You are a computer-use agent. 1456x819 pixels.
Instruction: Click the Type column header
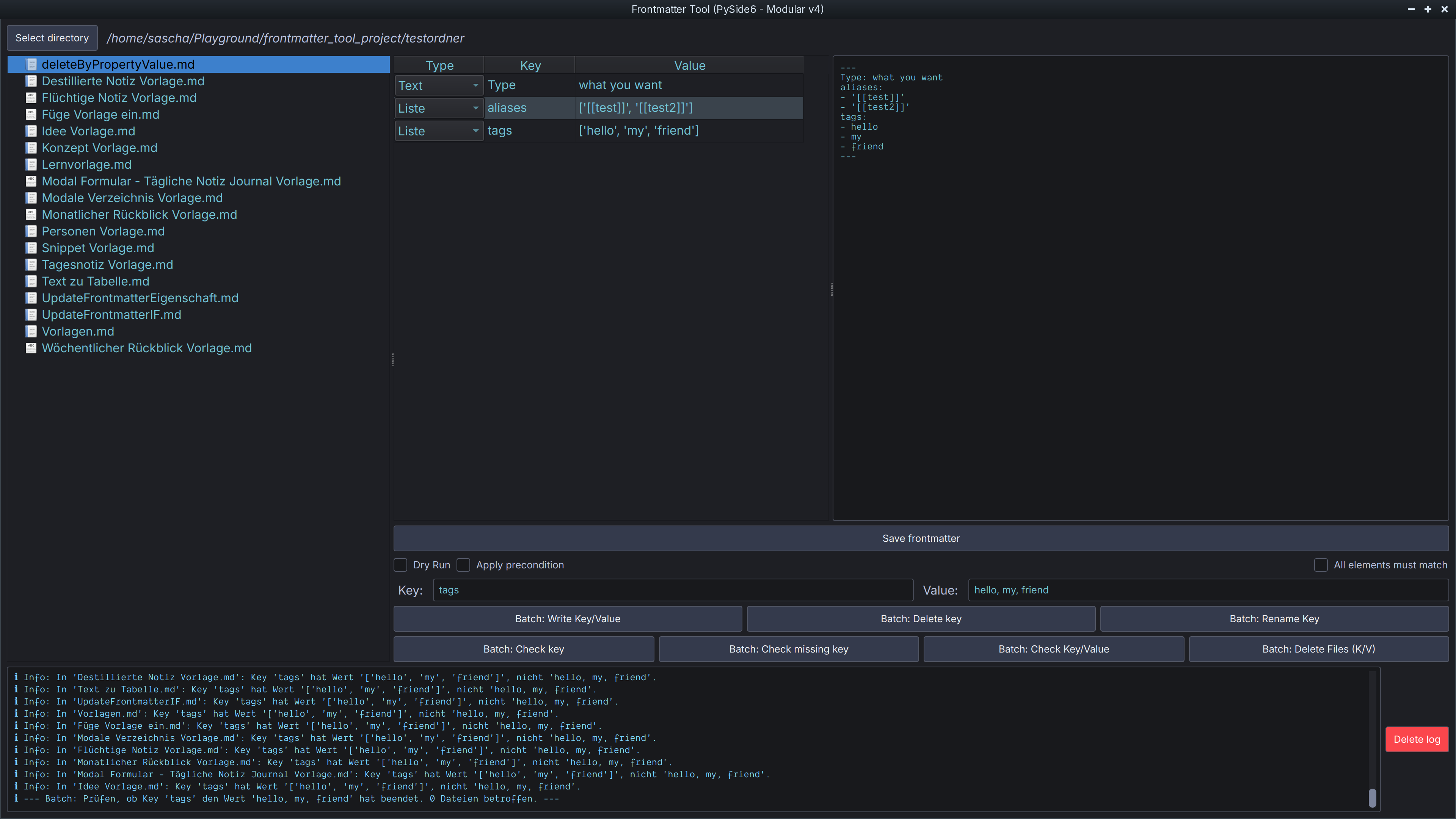(439, 66)
